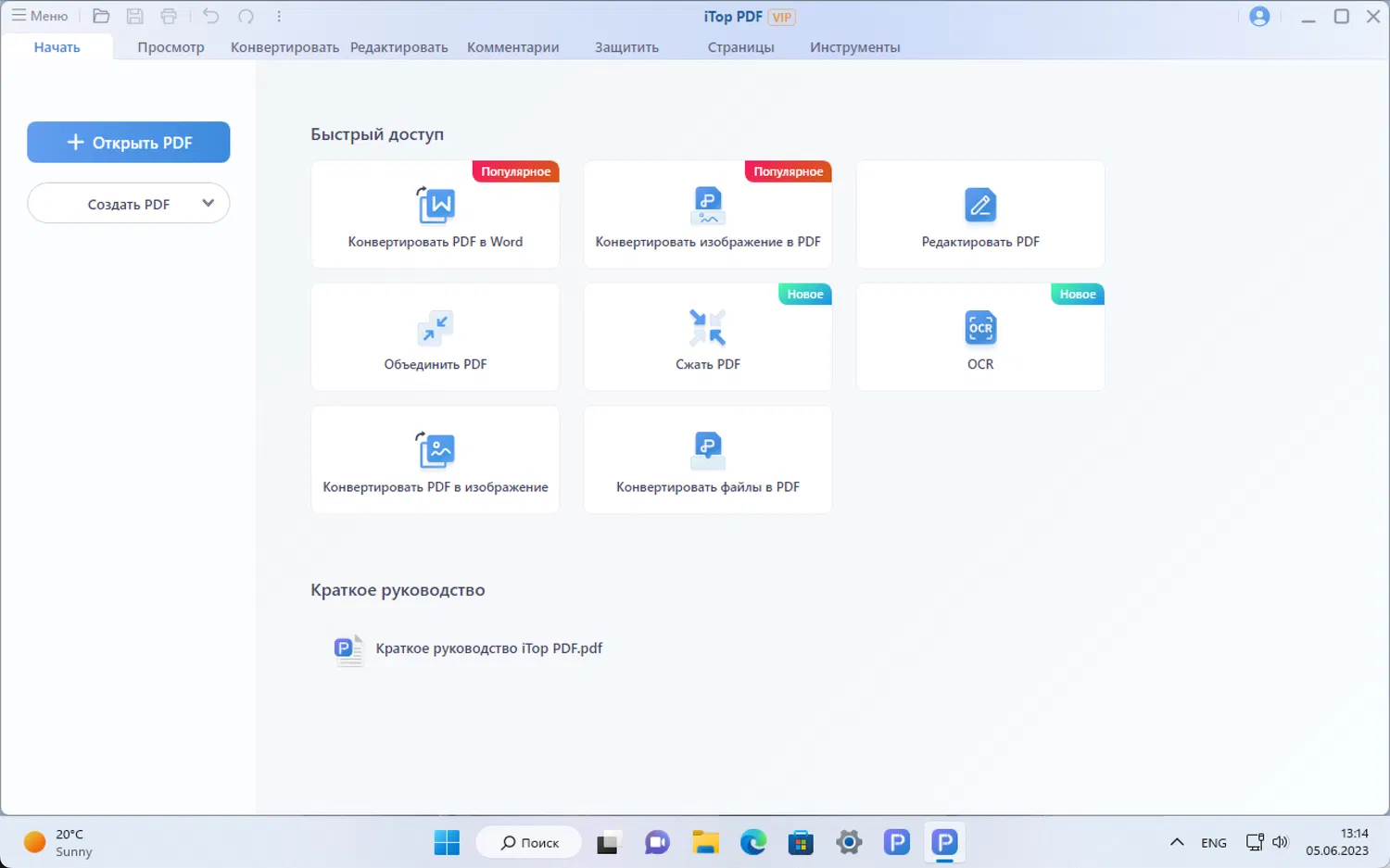Click the redo arrow icon
Viewport: 1390px width, 868px height.
246,16
